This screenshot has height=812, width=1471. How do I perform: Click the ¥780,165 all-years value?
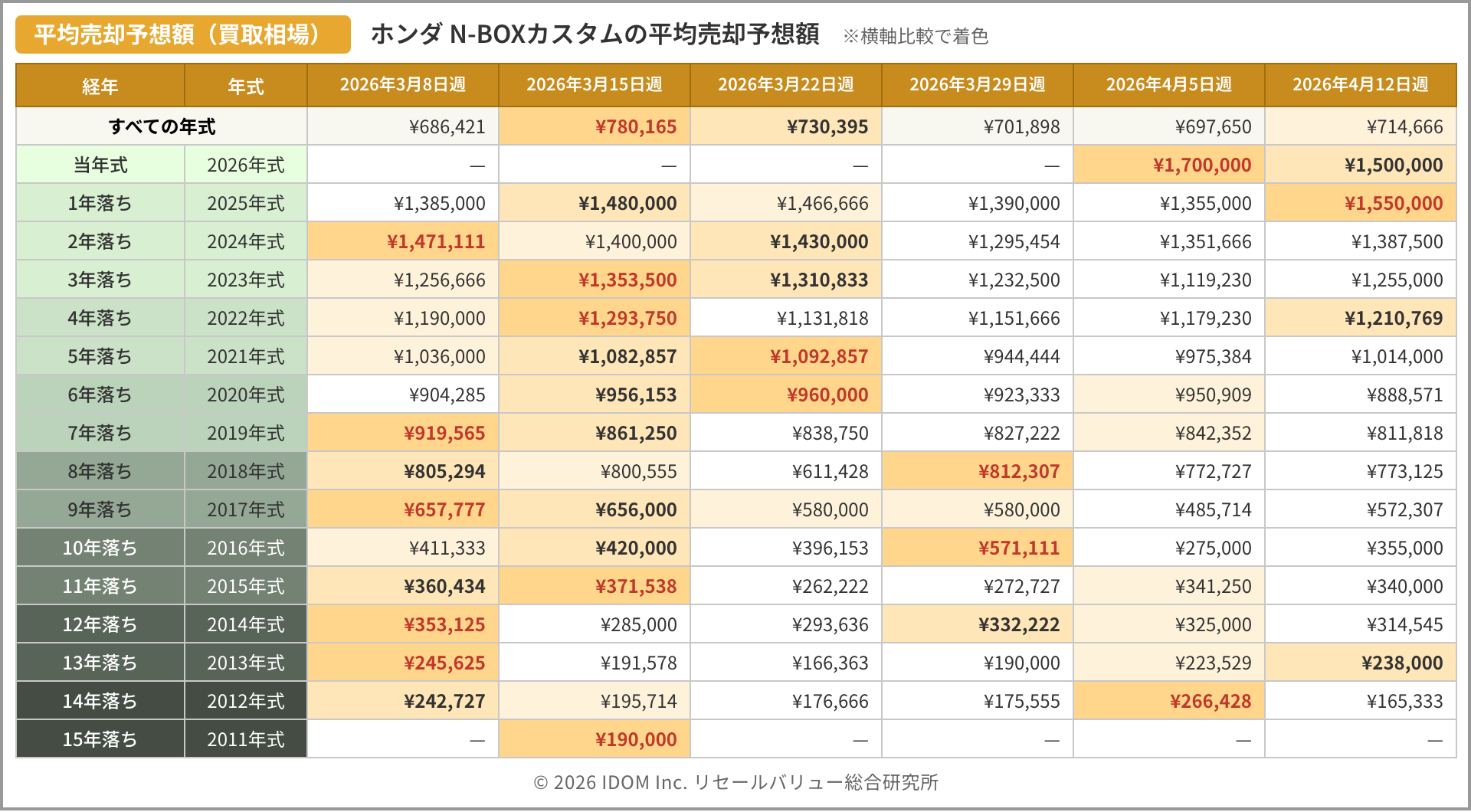click(635, 126)
